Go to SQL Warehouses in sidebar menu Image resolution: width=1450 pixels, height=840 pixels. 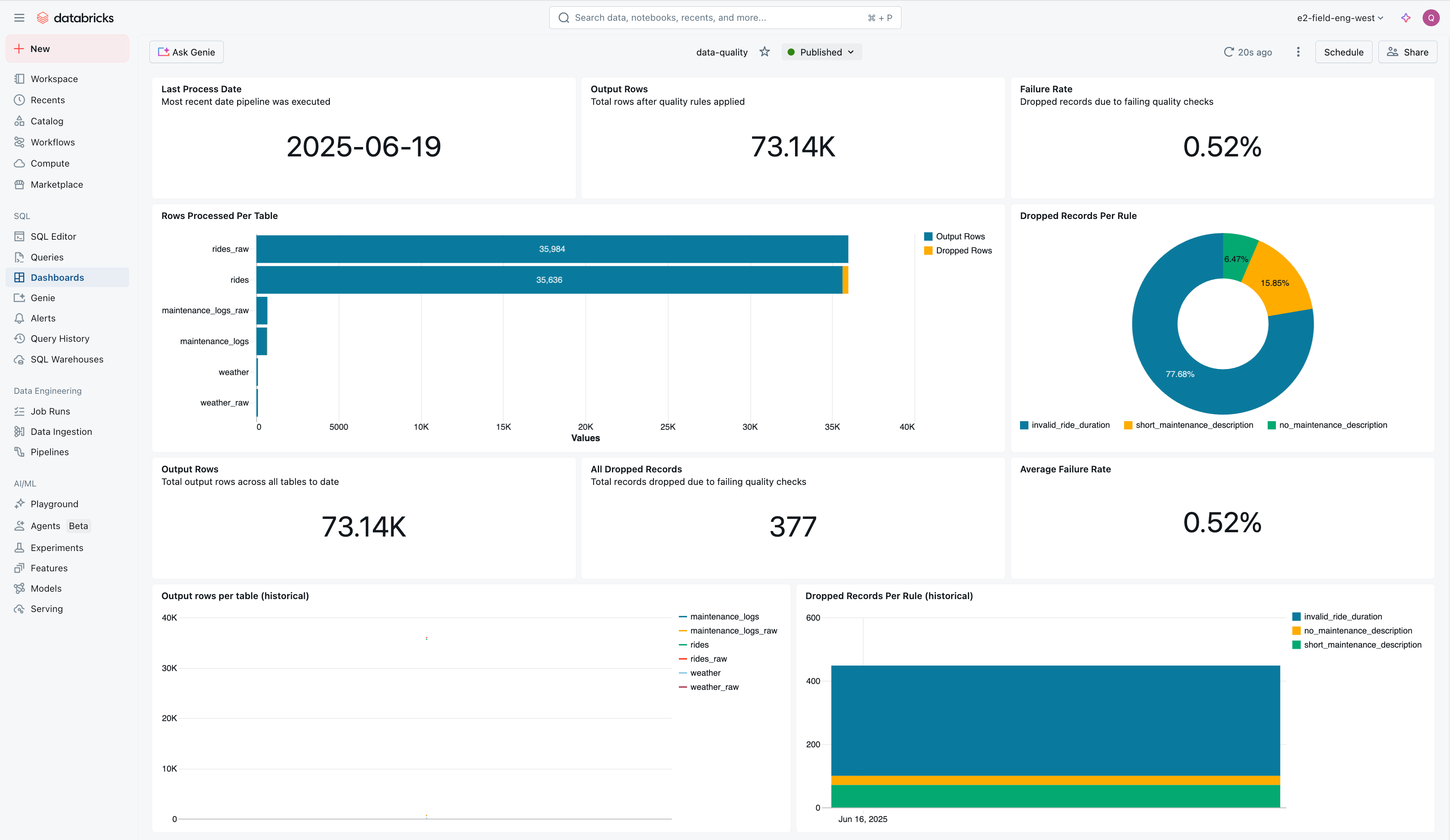(67, 359)
